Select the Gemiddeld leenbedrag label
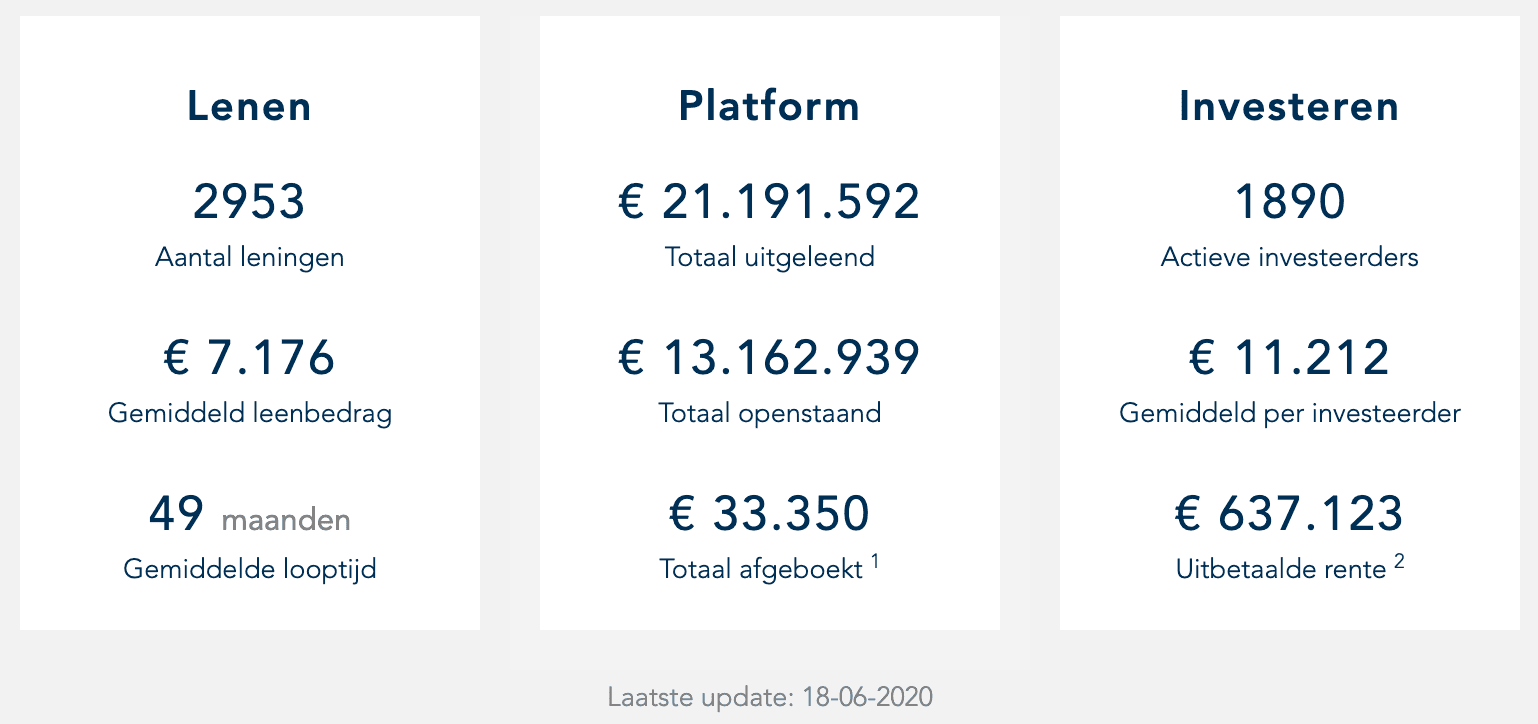Screen dimensions: 1538x724 (249, 413)
